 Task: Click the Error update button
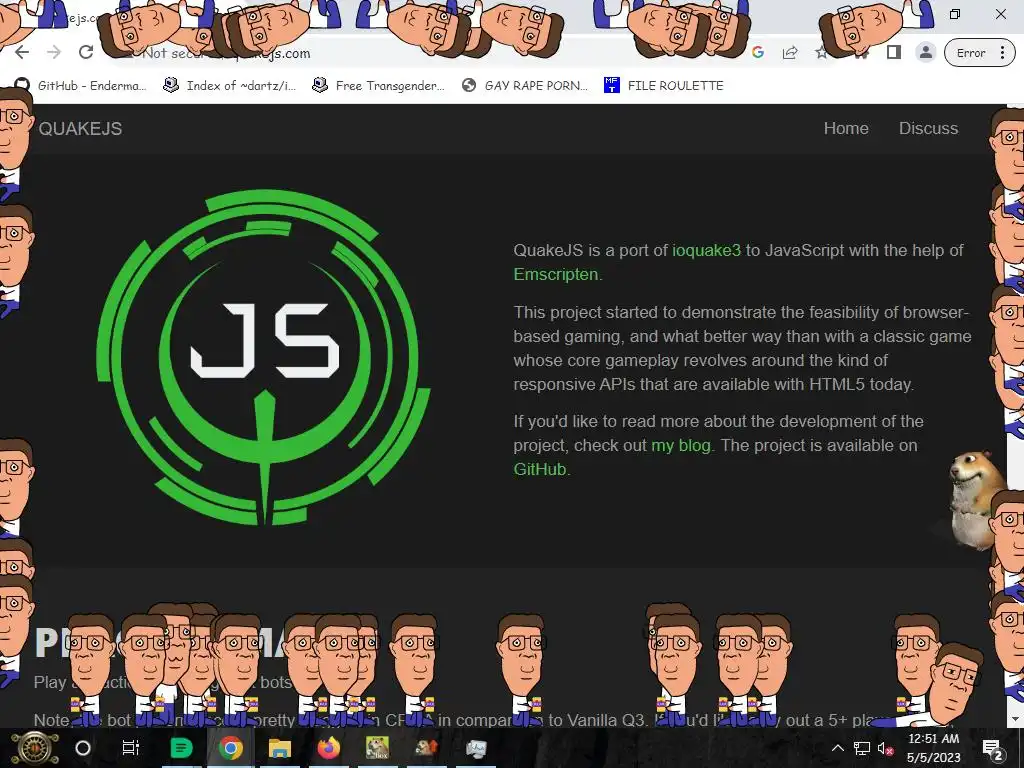pos(971,53)
